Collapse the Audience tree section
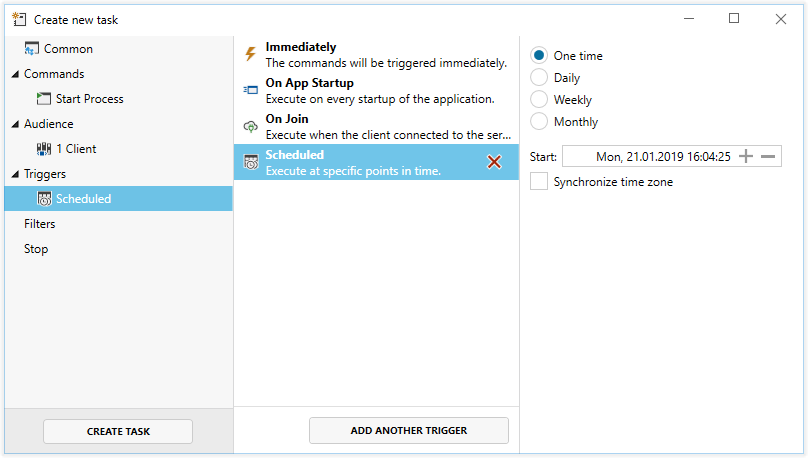 15,124
